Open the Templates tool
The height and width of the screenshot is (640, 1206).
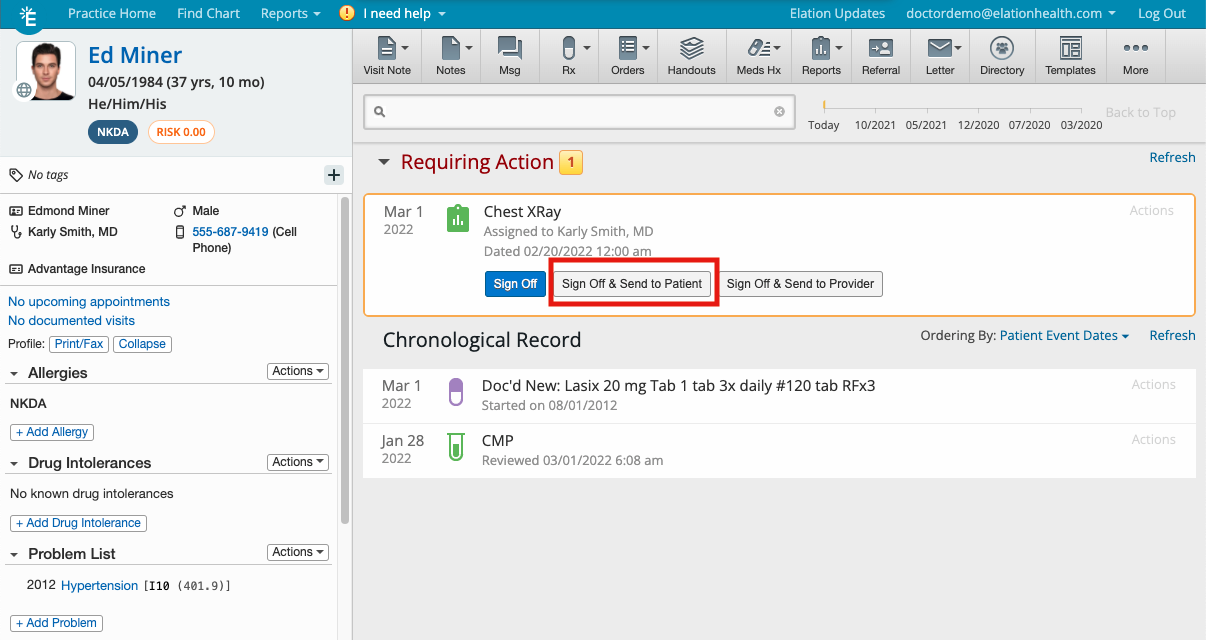(1070, 56)
